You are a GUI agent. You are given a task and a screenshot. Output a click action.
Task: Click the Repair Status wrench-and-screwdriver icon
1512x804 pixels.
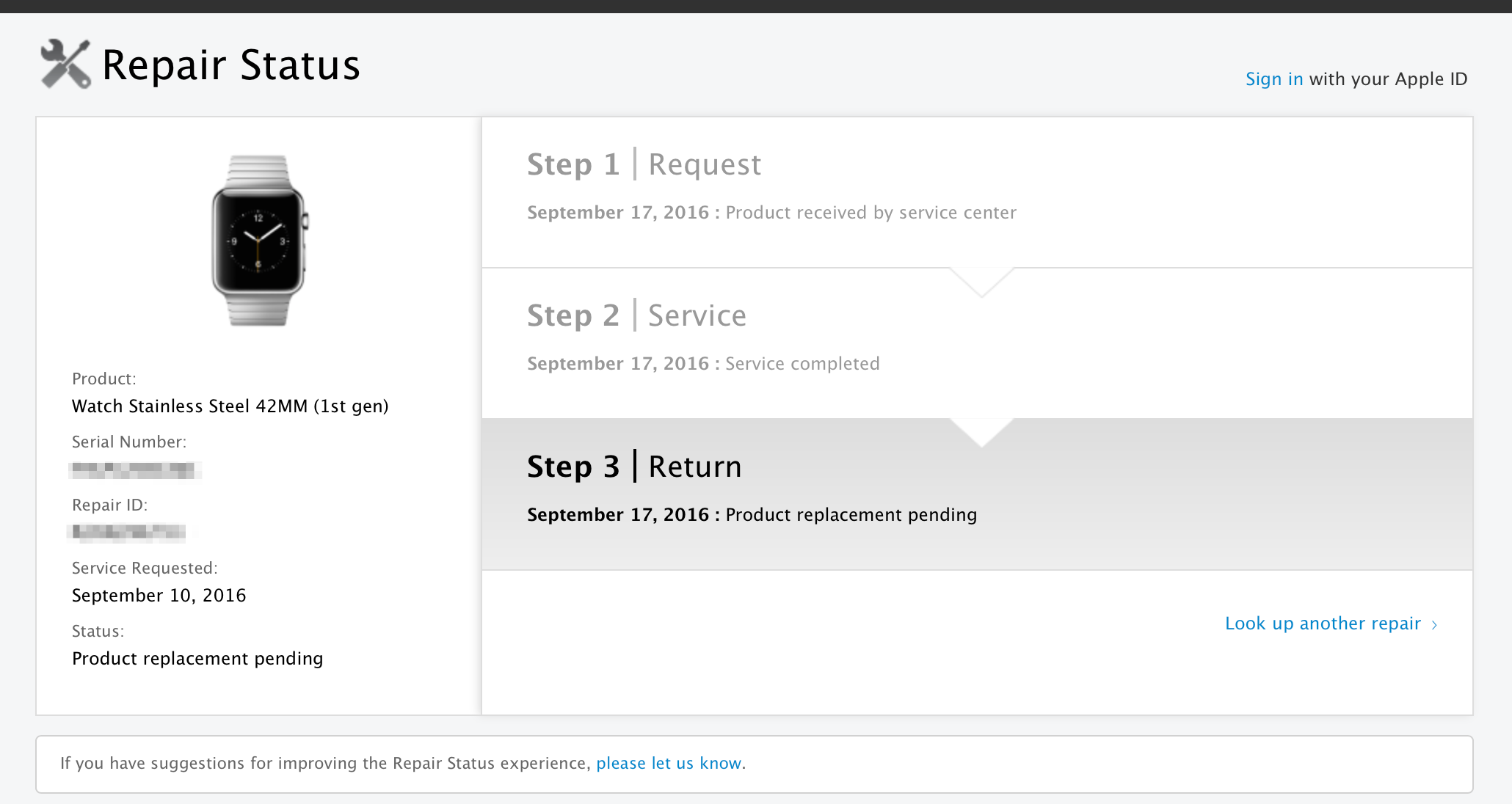(65, 65)
